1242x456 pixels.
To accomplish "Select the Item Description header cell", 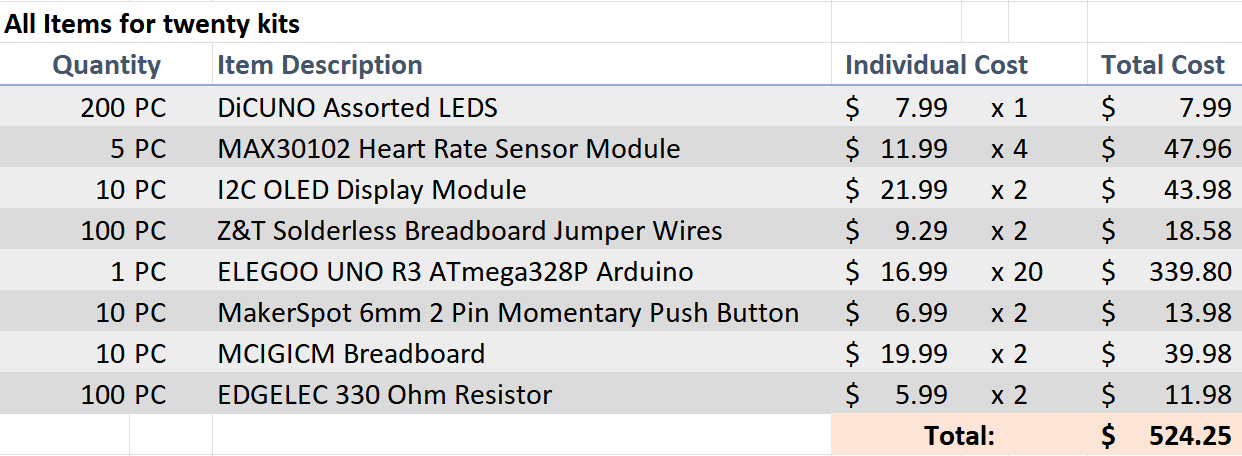I will click(320, 65).
